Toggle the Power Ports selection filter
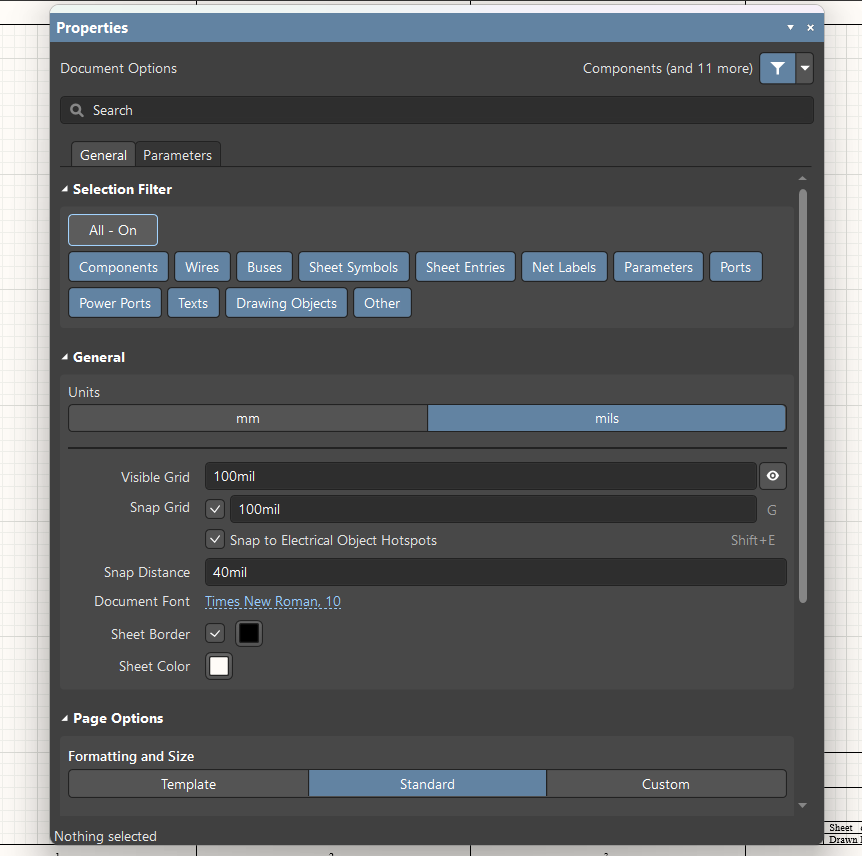The width and height of the screenshot is (862, 856). pos(115,303)
